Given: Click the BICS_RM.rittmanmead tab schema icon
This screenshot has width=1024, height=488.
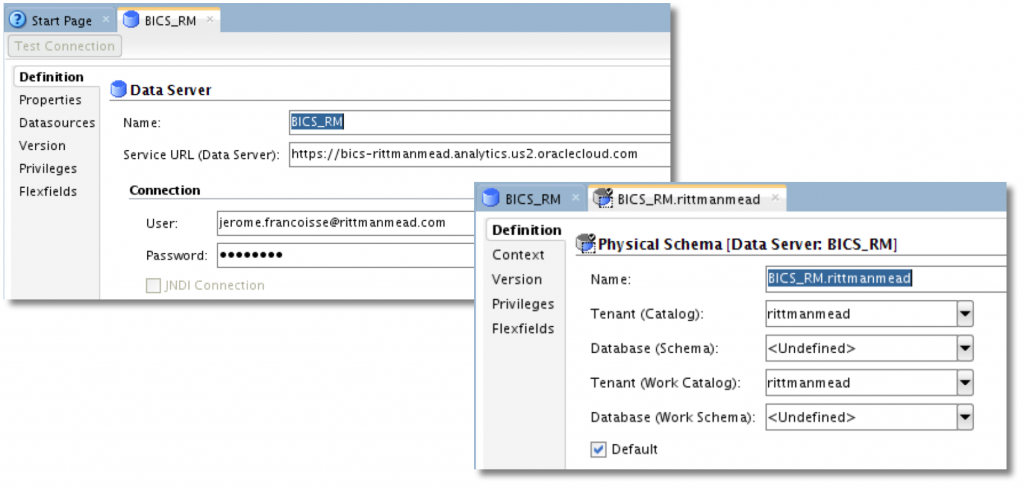Looking at the screenshot, I should tap(603, 198).
